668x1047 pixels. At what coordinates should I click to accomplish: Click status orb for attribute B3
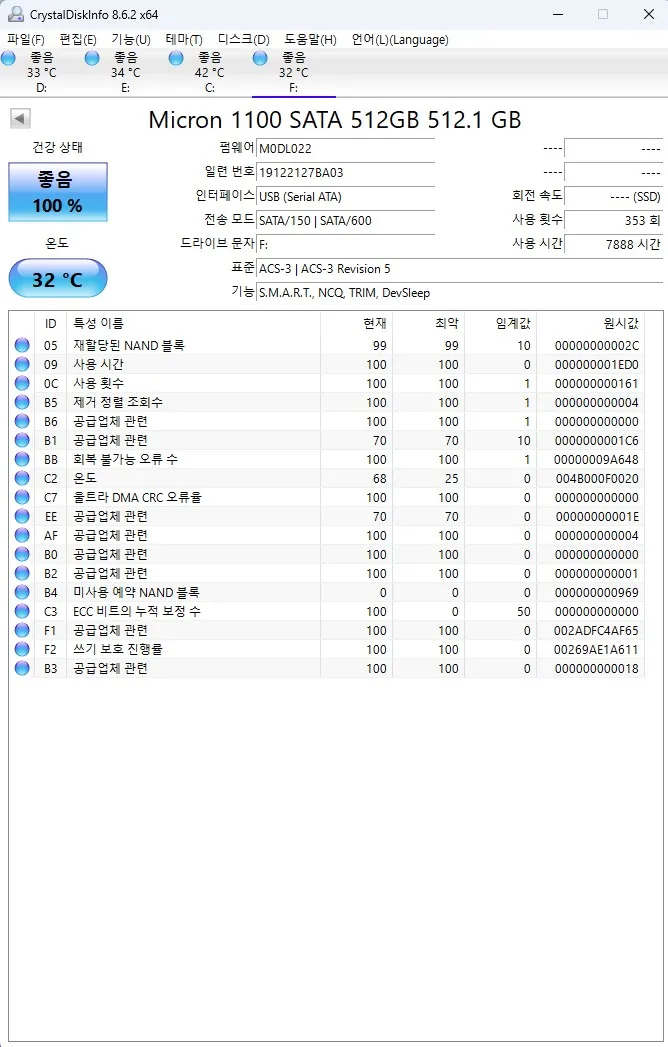pos(22,668)
